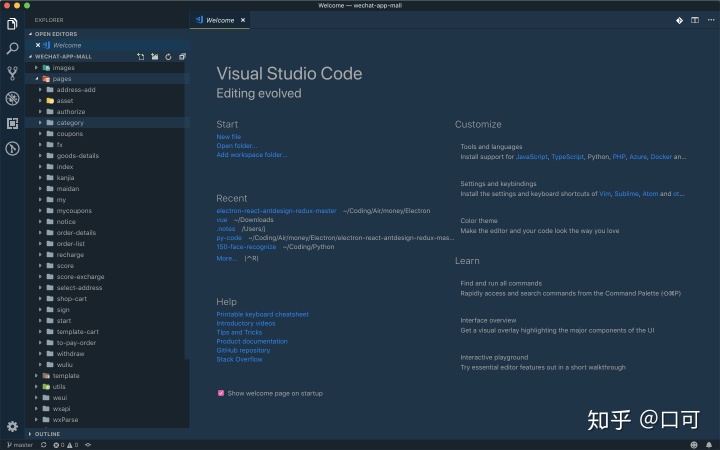The image size is (720, 450).
Task: Open the GitHub repository help link
Action: pos(243,350)
